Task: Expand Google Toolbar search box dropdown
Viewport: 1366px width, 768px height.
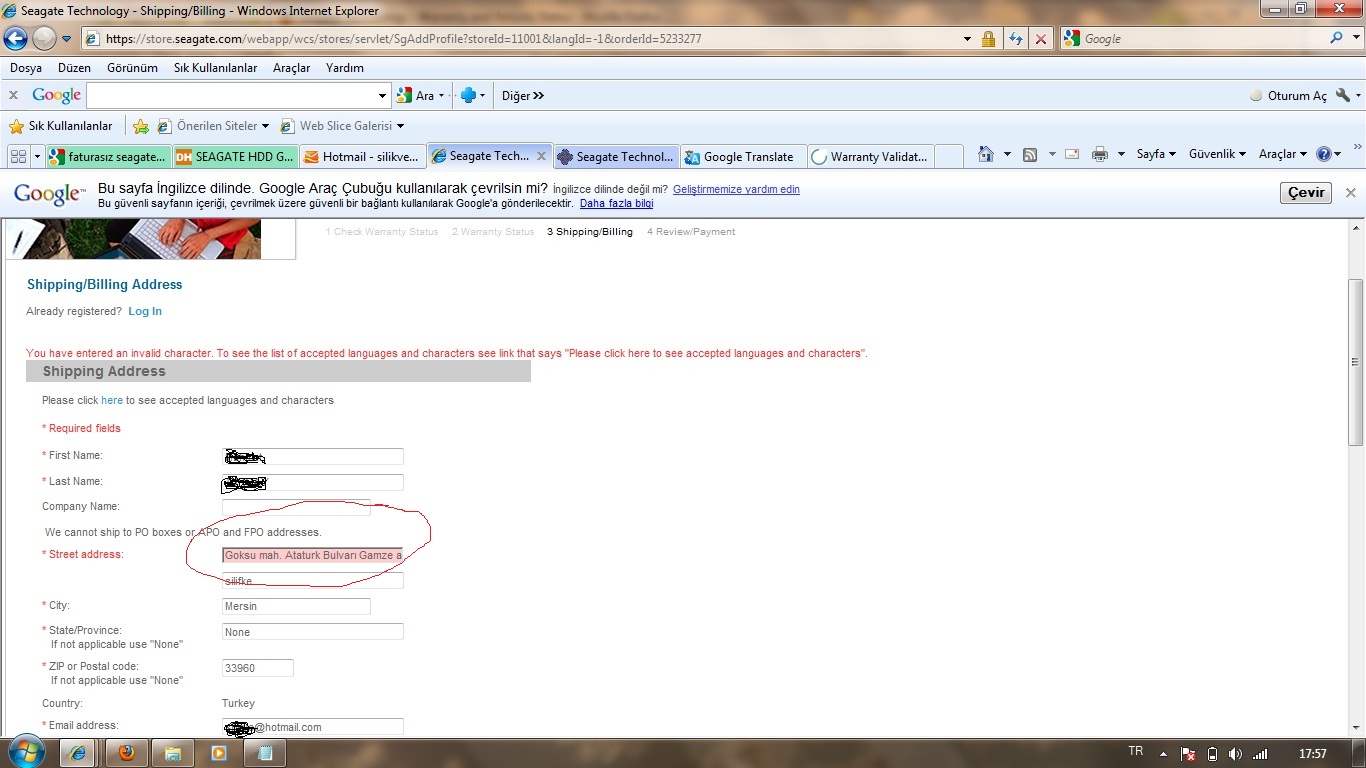Action: point(382,96)
